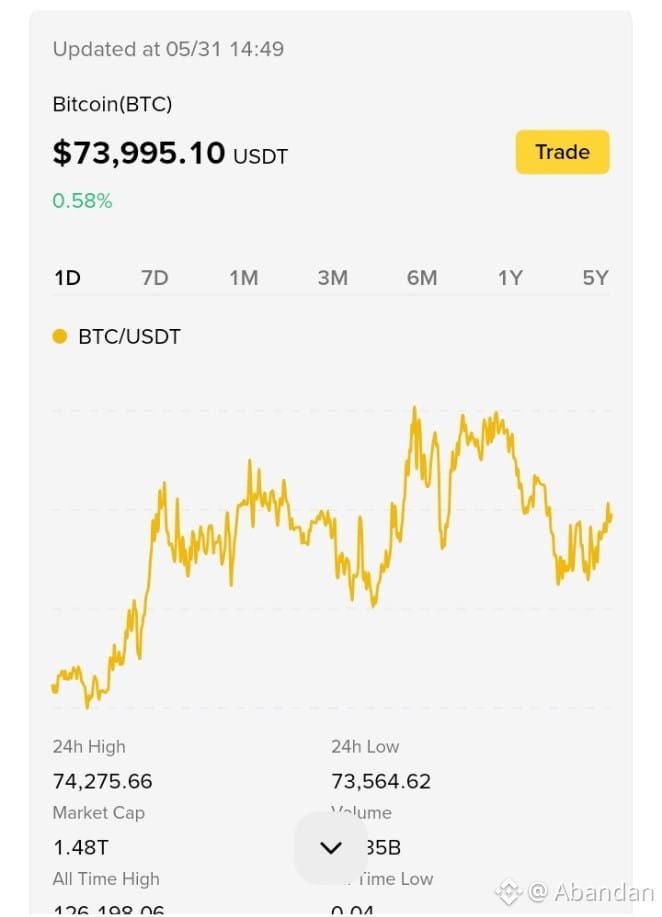Viewport: 662px width, 917px height.
Task: Click the Market Cap 1.48T value
Action: [81, 847]
